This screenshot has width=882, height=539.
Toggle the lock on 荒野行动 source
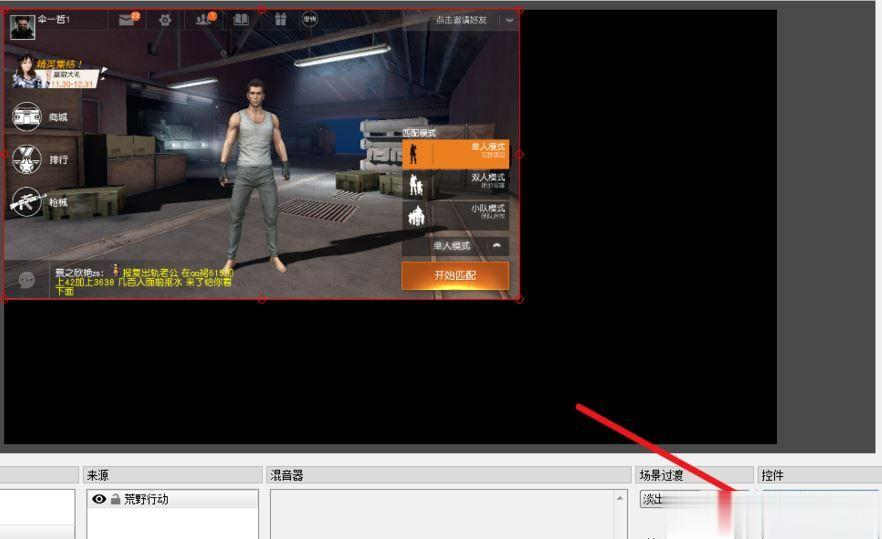click(115, 499)
